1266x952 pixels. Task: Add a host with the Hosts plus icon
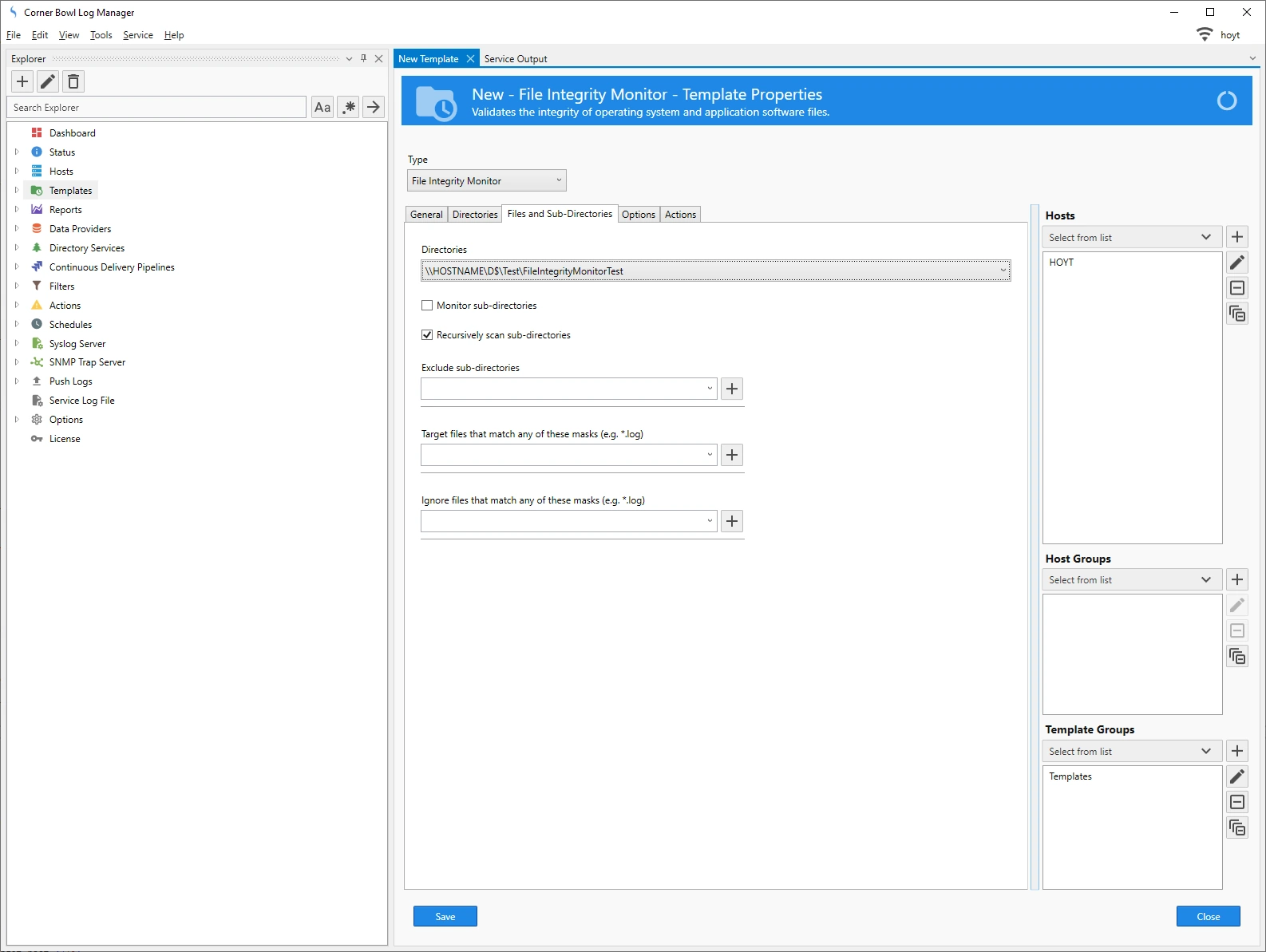[1237, 237]
